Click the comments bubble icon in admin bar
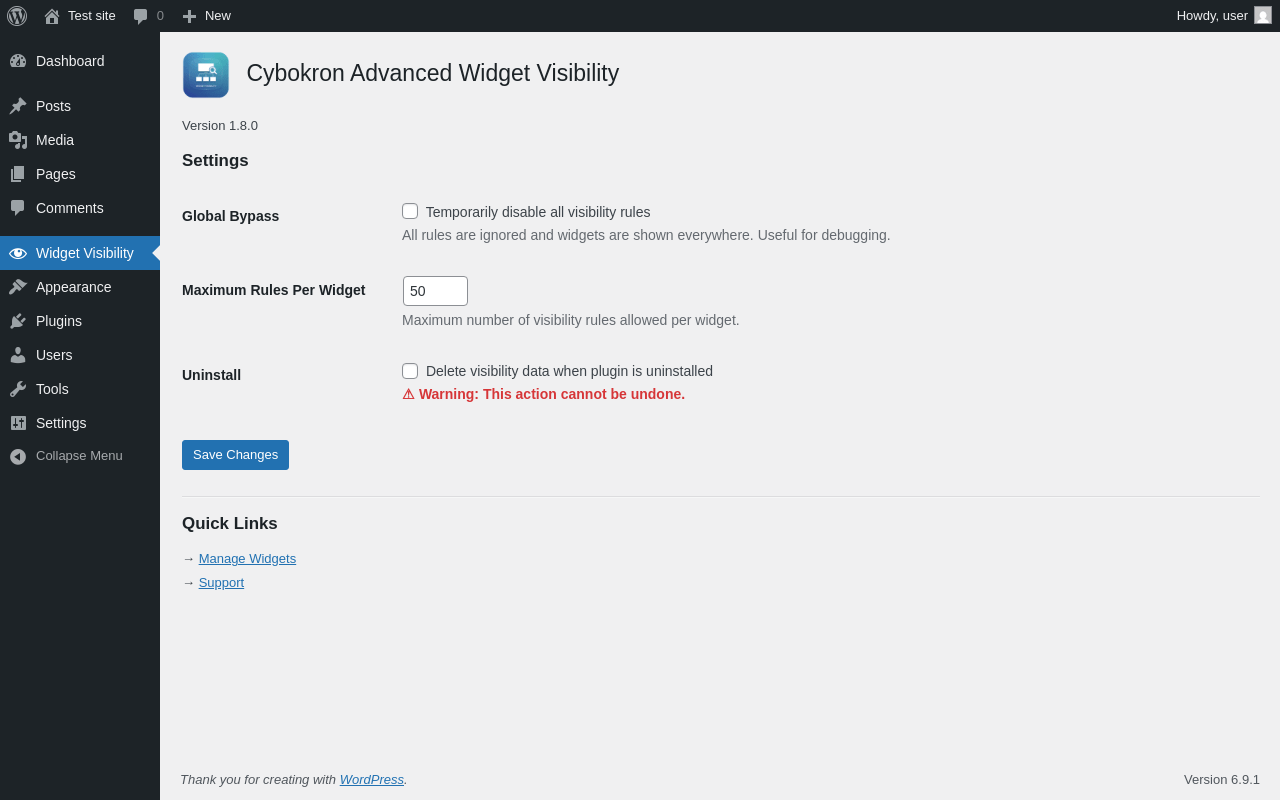 click(x=140, y=16)
